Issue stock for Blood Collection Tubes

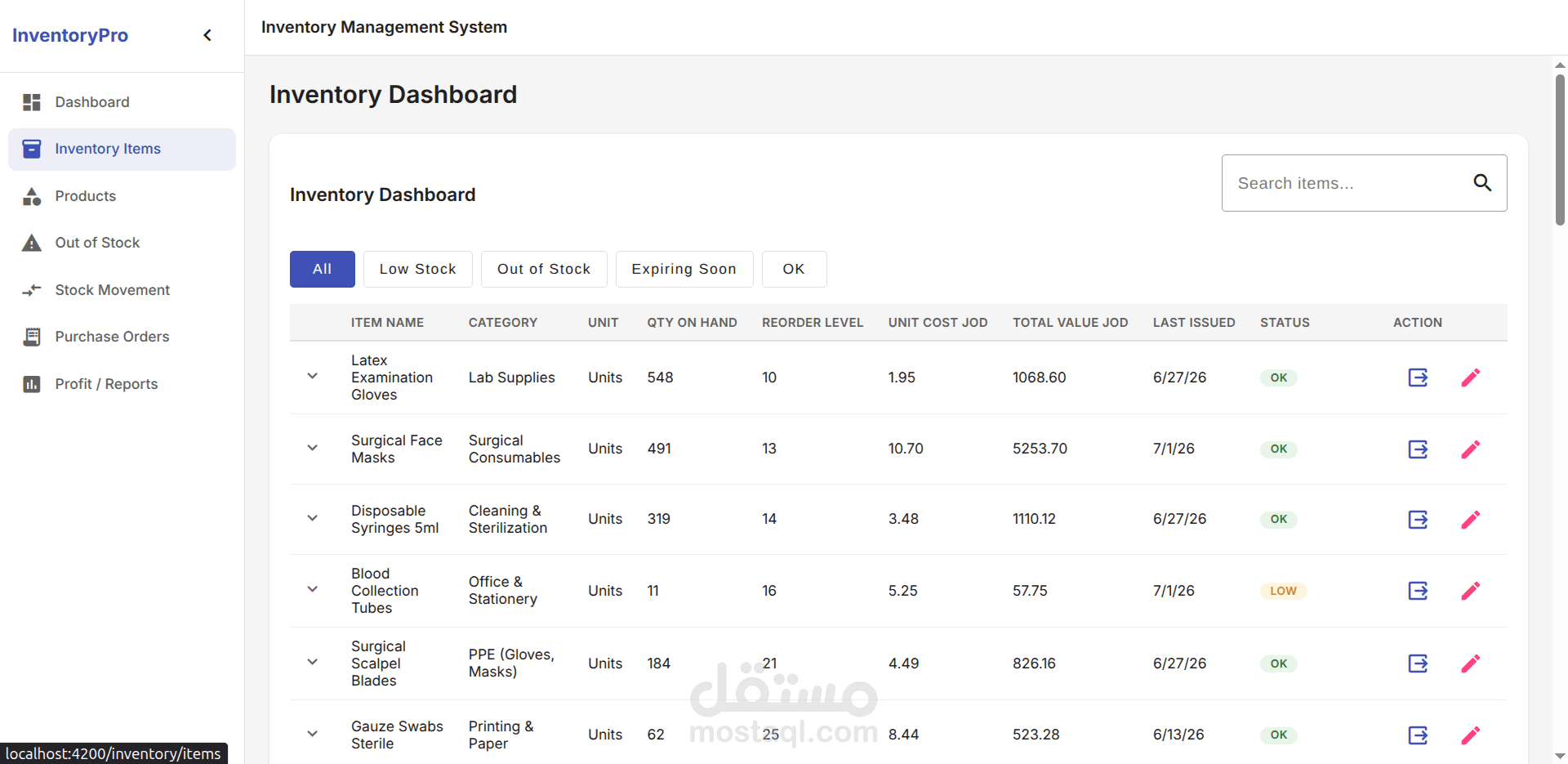[x=1418, y=591]
